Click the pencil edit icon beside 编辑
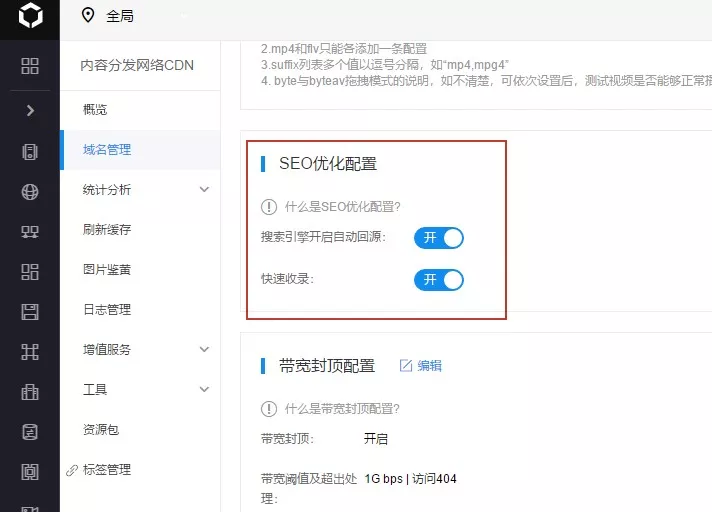This screenshot has width=712, height=512. (406, 366)
